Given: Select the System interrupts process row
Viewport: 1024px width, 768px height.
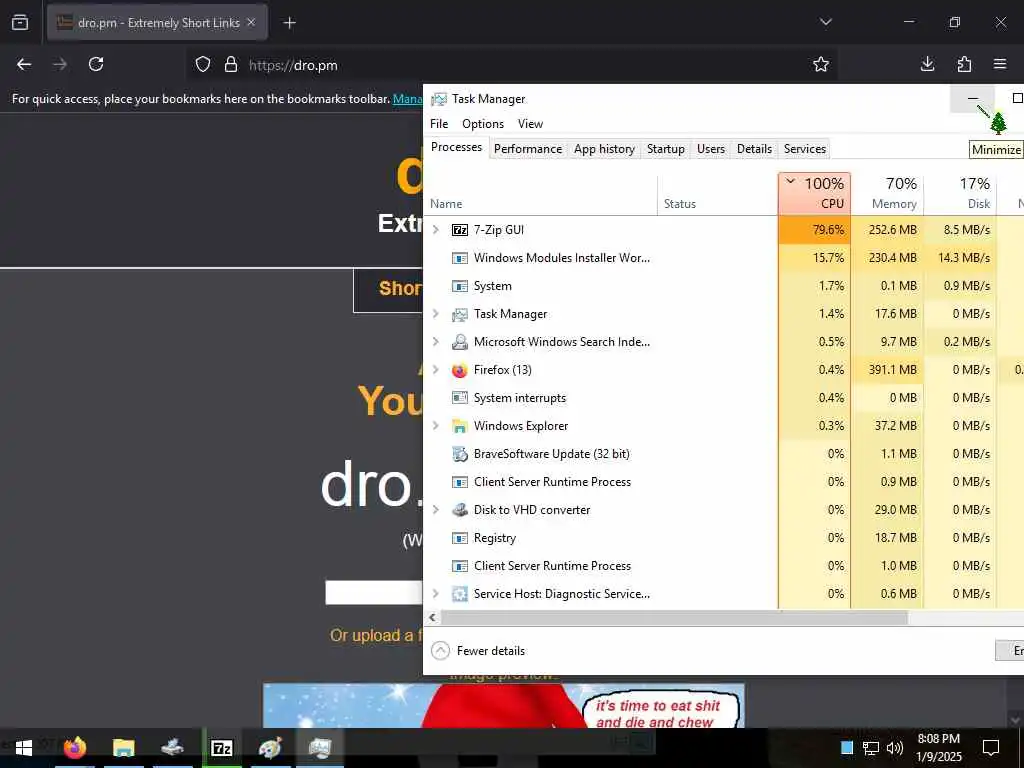Looking at the screenshot, I should click(x=724, y=398).
